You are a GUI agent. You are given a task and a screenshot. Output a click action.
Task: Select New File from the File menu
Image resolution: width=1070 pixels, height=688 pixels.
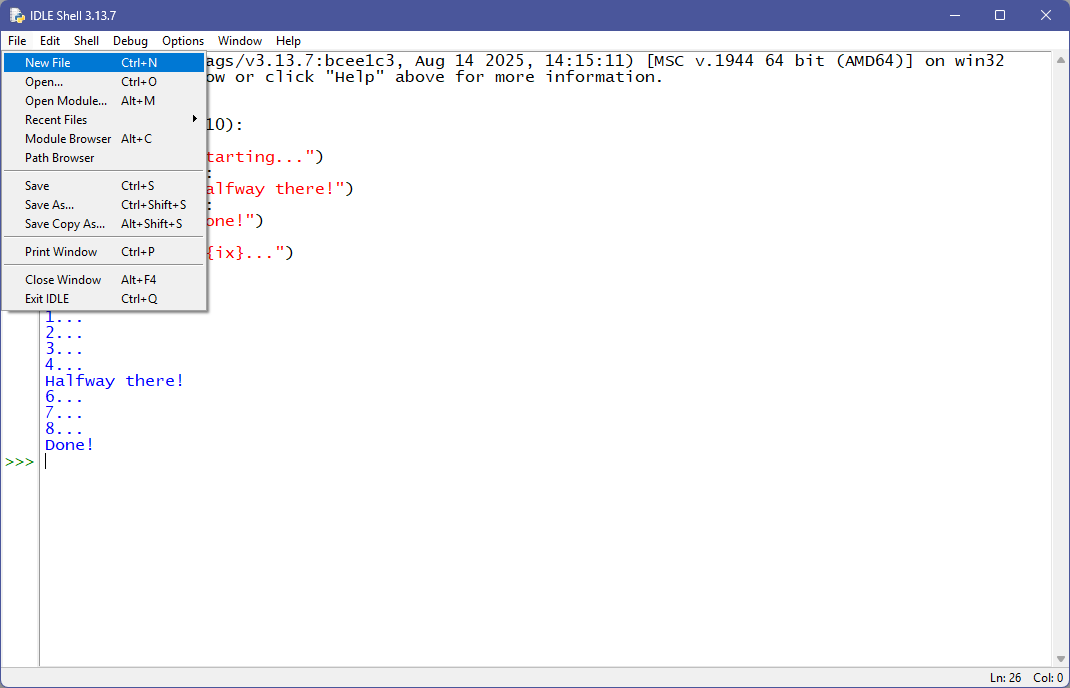point(48,63)
